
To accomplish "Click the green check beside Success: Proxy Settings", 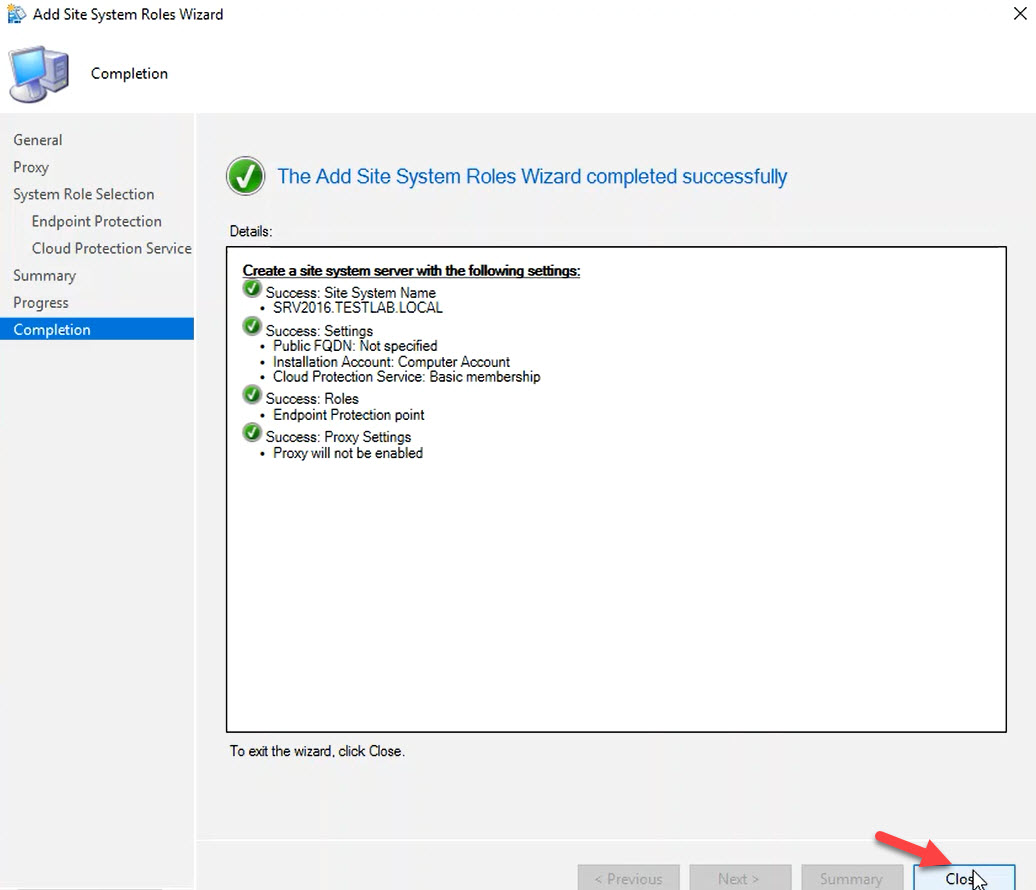I will pyautogui.click(x=251, y=433).
